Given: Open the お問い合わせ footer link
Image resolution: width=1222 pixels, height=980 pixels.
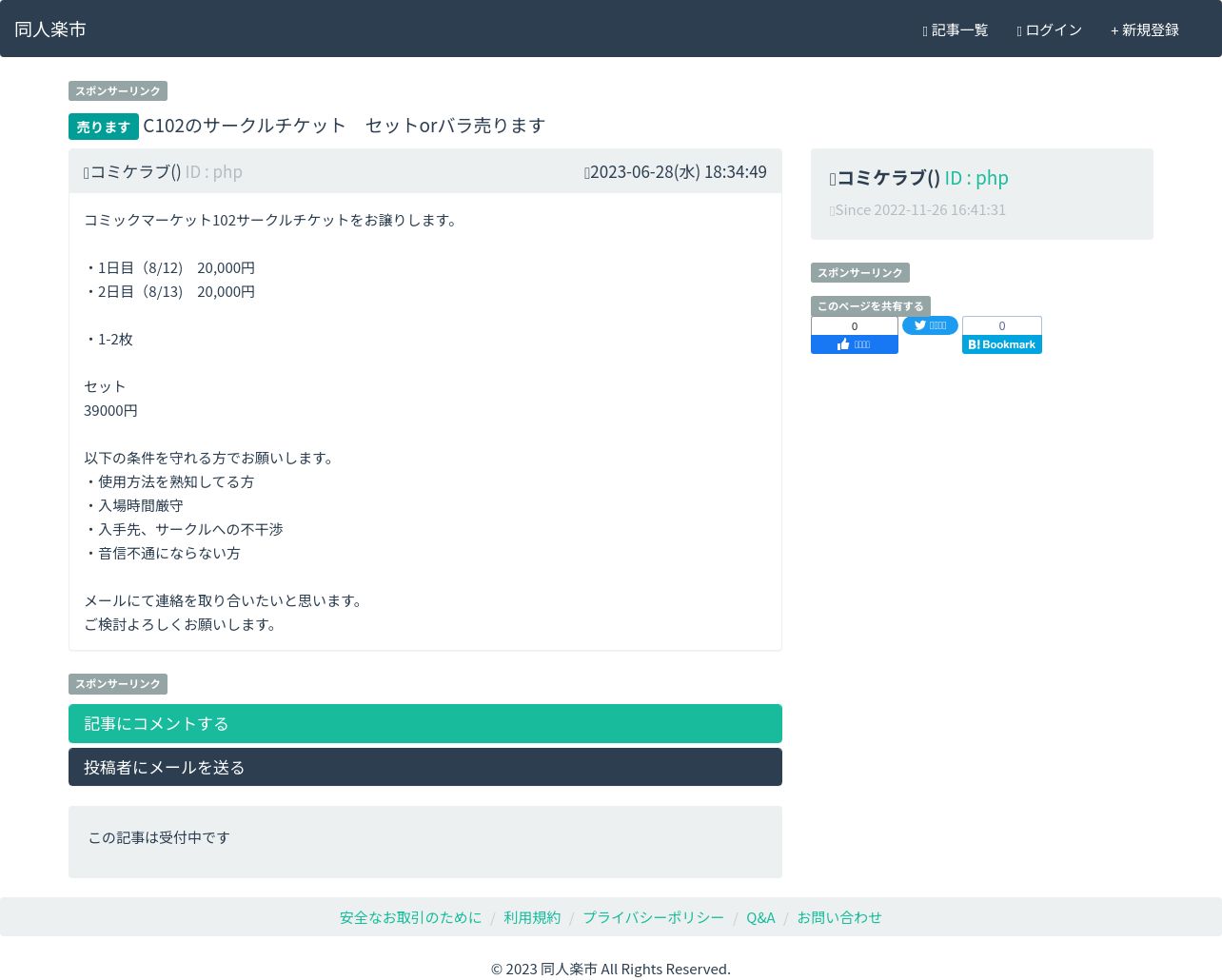Looking at the screenshot, I should [x=839, y=917].
